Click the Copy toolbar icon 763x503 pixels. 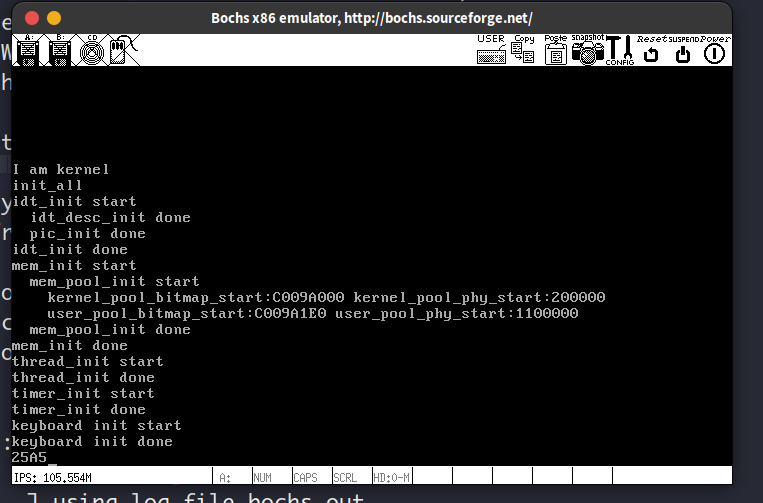(x=523, y=50)
